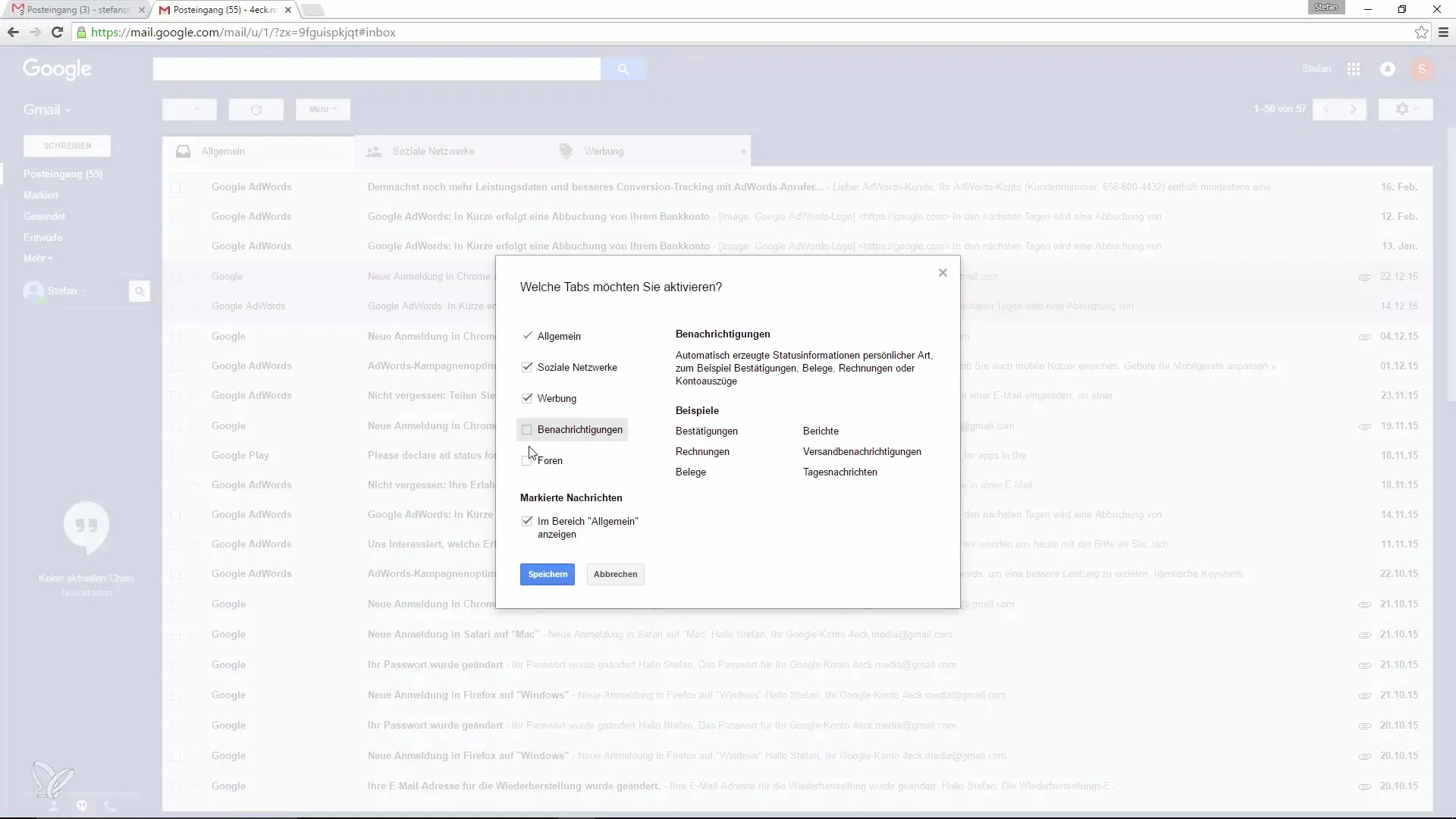Screen dimensions: 1456x819
Task: Switch to the Werbung inbox tab
Action: point(641,152)
